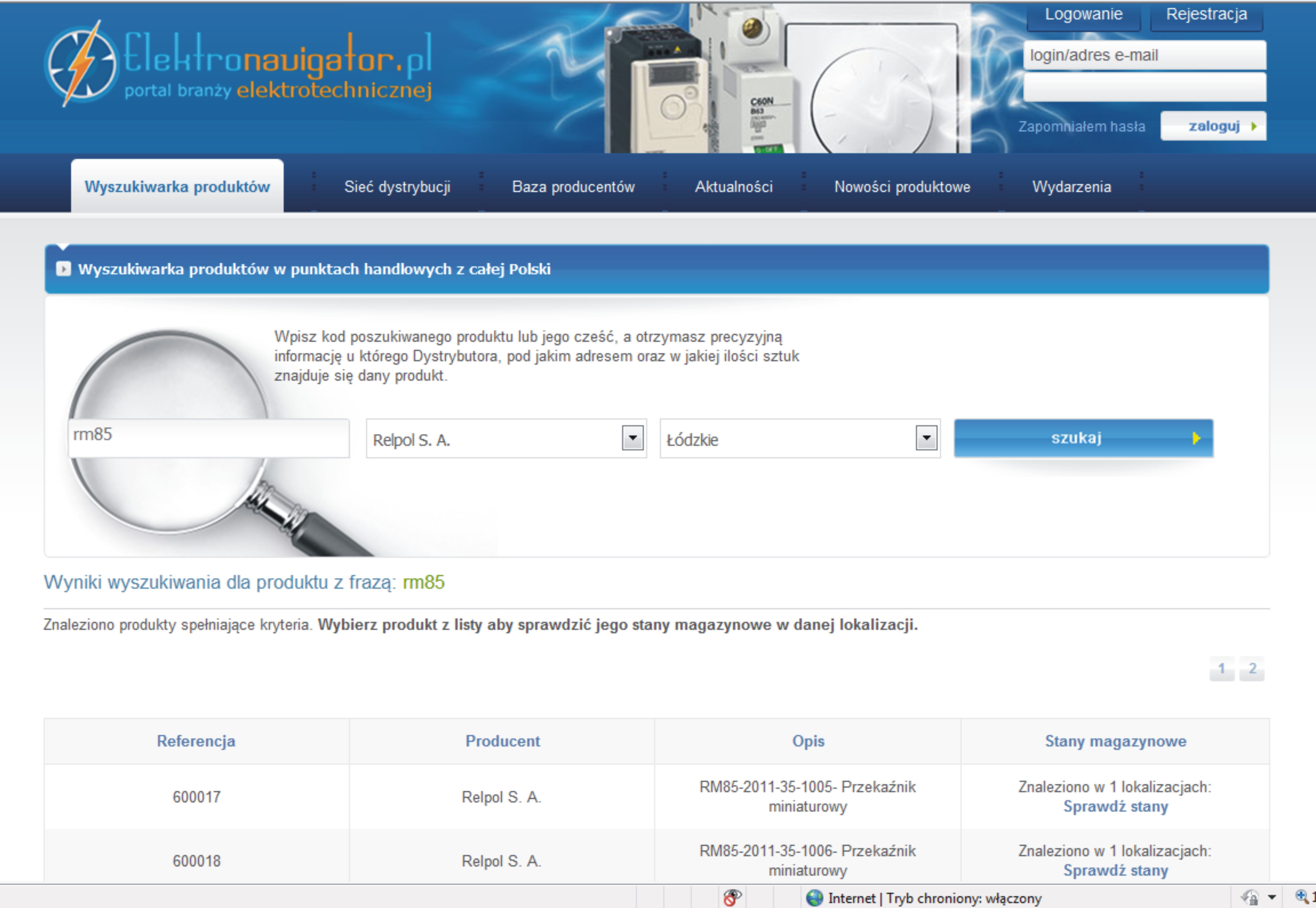Click Sprawdź stany for reference 600017

[x=1115, y=806]
